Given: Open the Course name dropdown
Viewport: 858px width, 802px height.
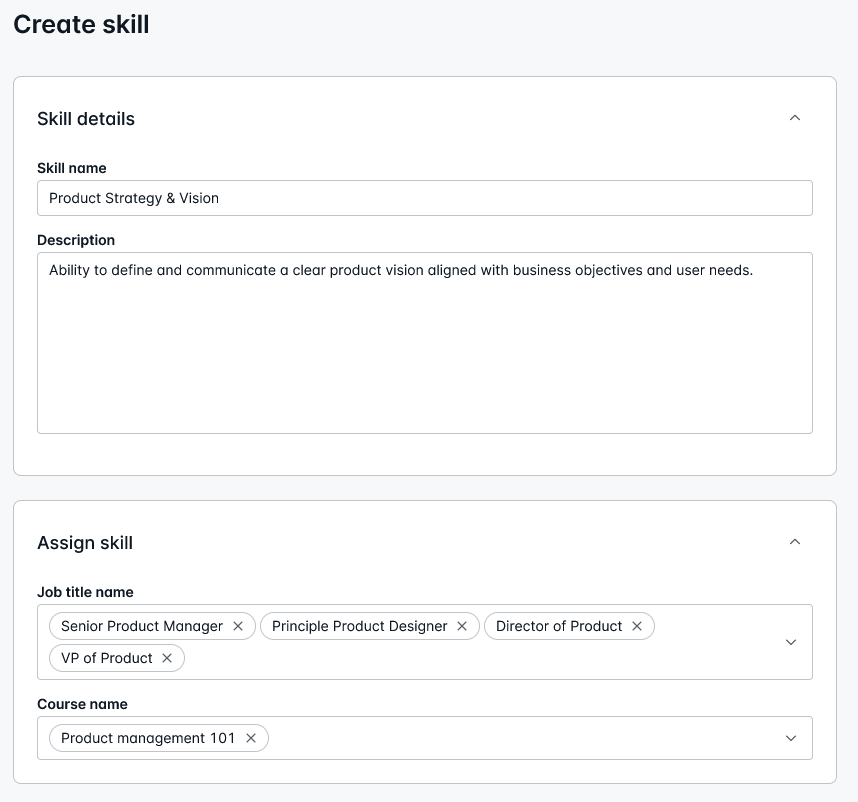Looking at the screenshot, I should [791, 738].
